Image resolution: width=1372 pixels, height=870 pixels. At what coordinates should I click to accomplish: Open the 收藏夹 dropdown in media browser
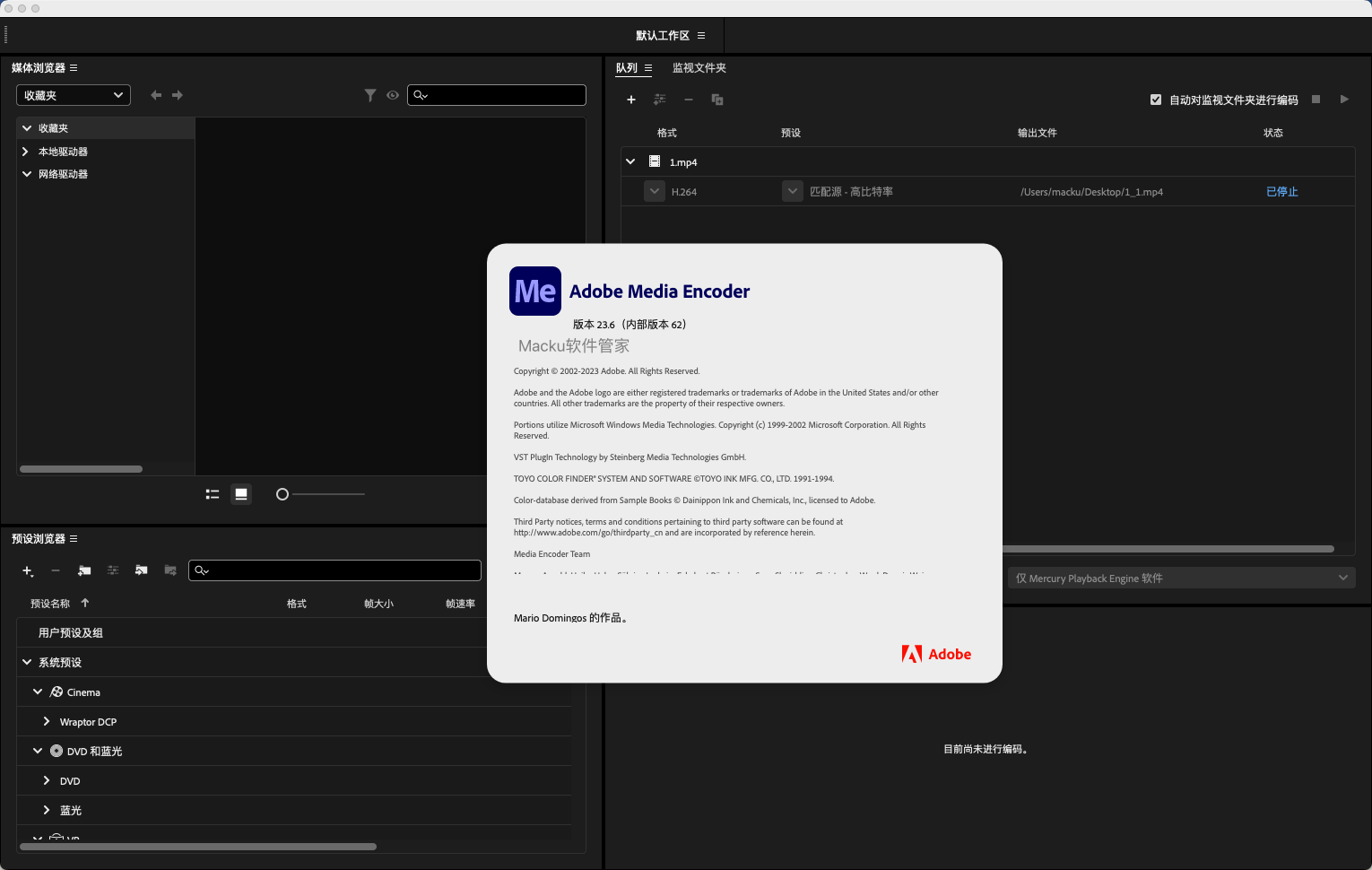coord(74,95)
